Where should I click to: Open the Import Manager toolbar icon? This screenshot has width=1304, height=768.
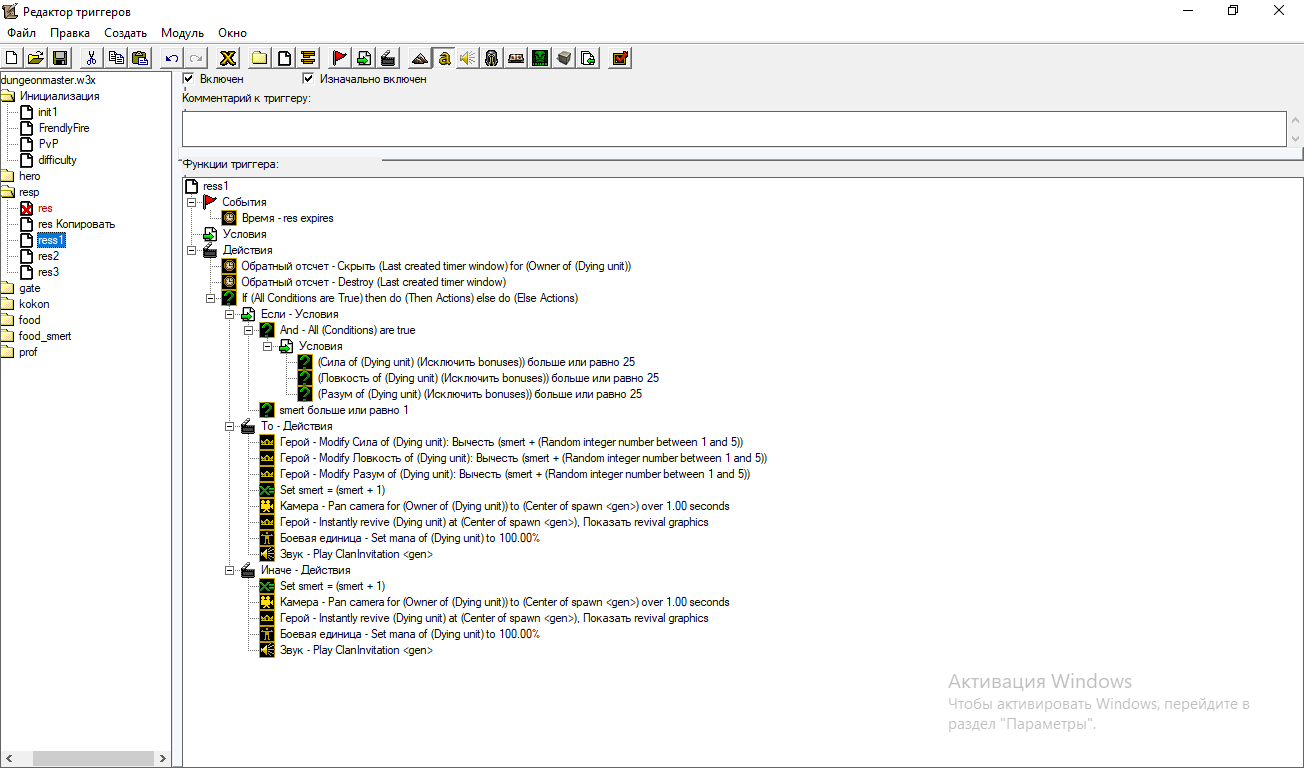[x=589, y=58]
